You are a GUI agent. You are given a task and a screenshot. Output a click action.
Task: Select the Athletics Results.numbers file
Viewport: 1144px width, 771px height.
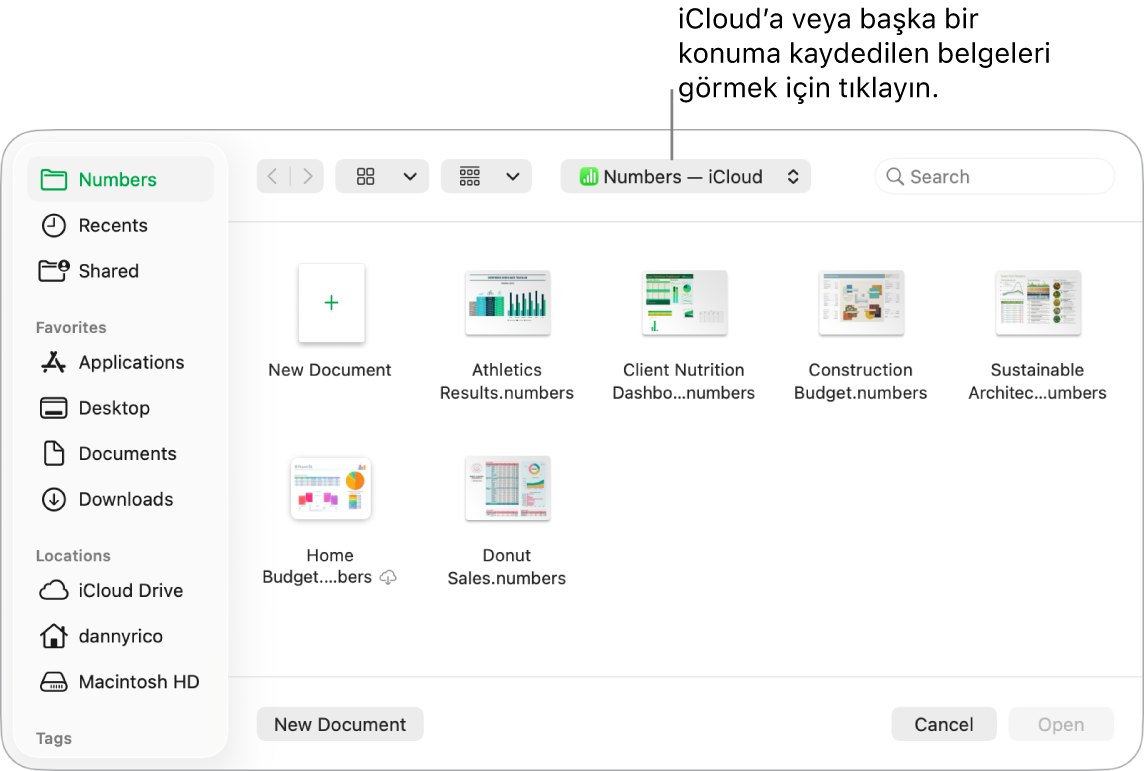pos(507,303)
